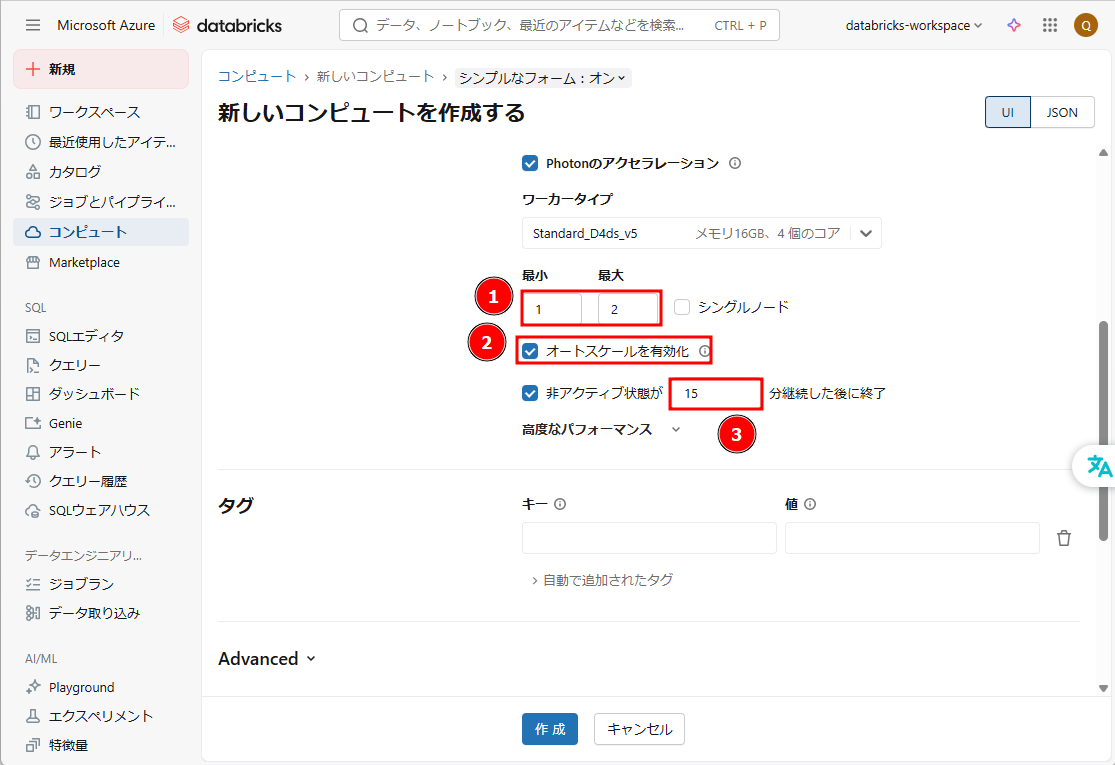Open the apps grid icon
This screenshot has width=1115, height=765.
point(1049,25)
